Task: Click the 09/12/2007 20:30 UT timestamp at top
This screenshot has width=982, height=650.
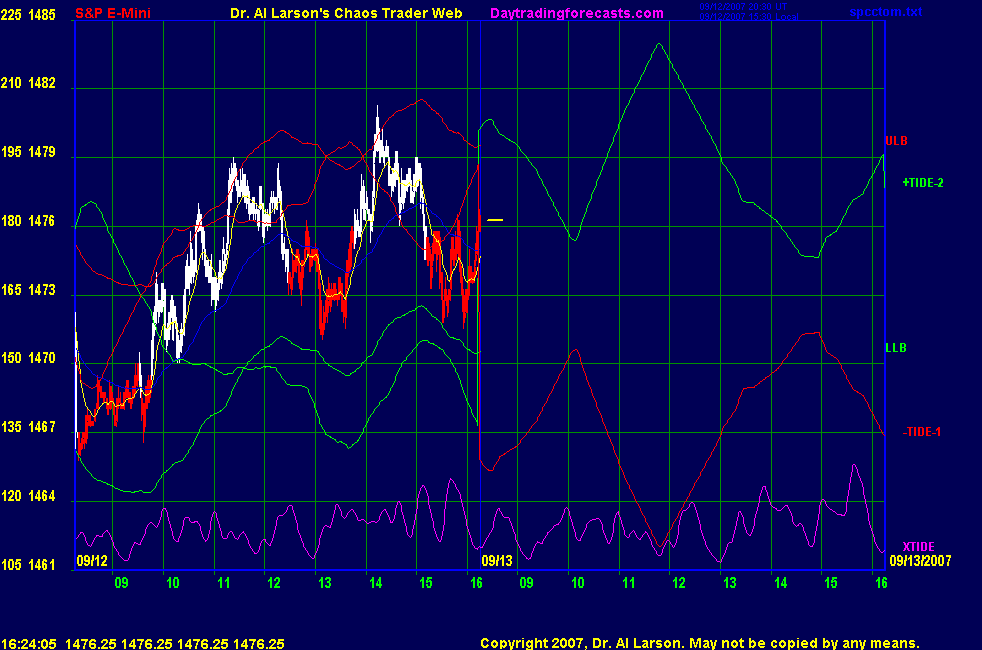Action: click(743, 7)
